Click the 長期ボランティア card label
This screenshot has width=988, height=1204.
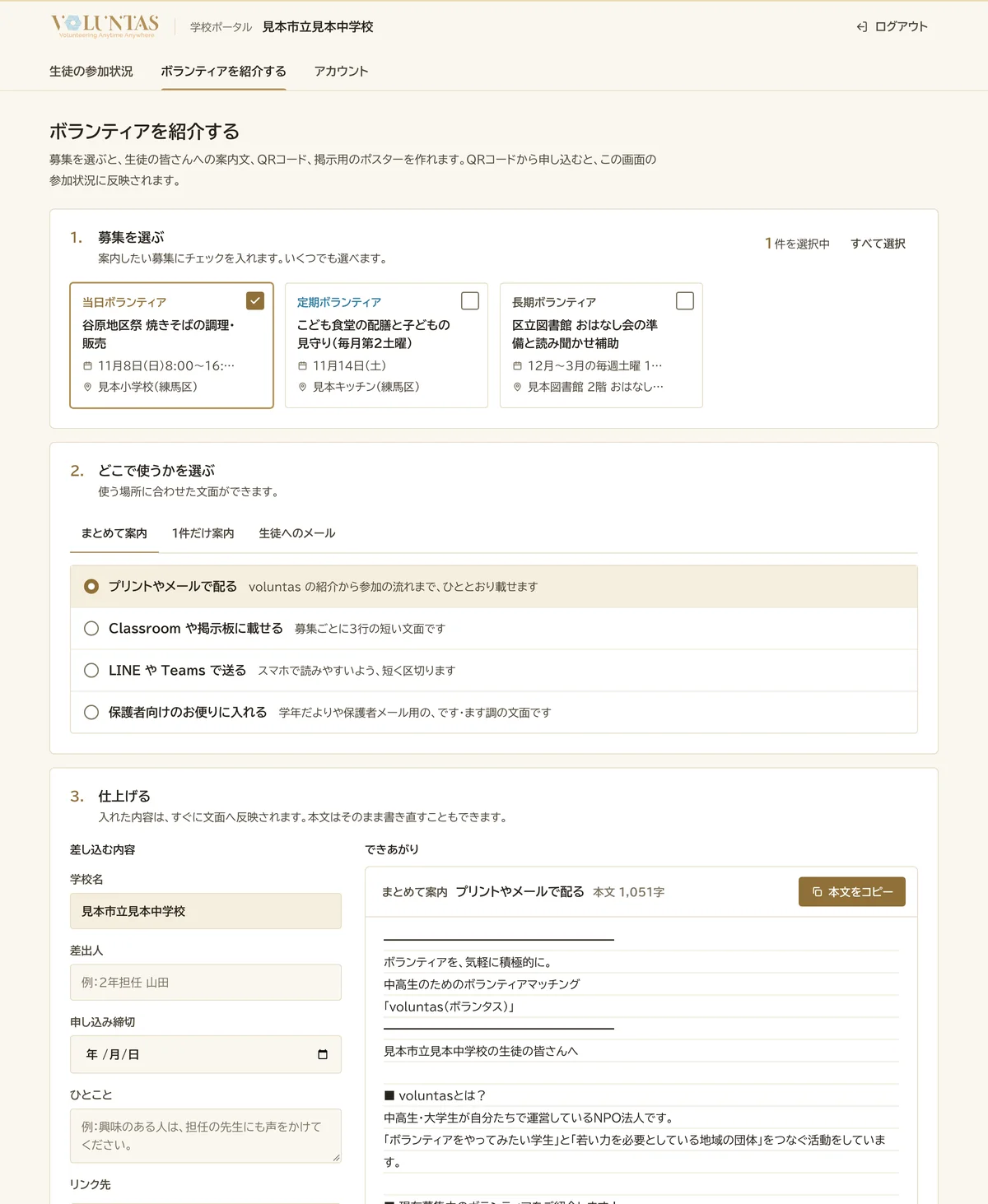(554, 302)
